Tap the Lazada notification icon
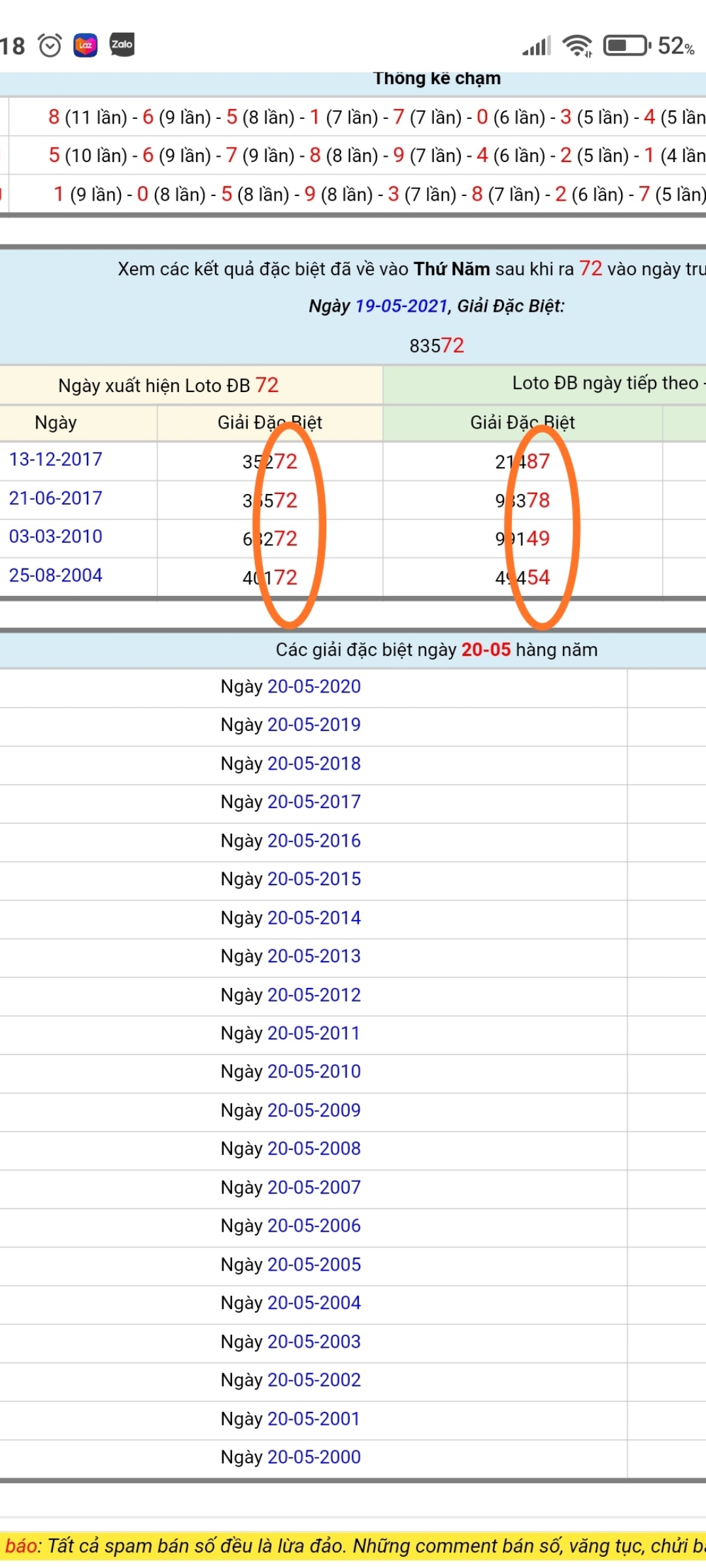 (x=86, y=45)
